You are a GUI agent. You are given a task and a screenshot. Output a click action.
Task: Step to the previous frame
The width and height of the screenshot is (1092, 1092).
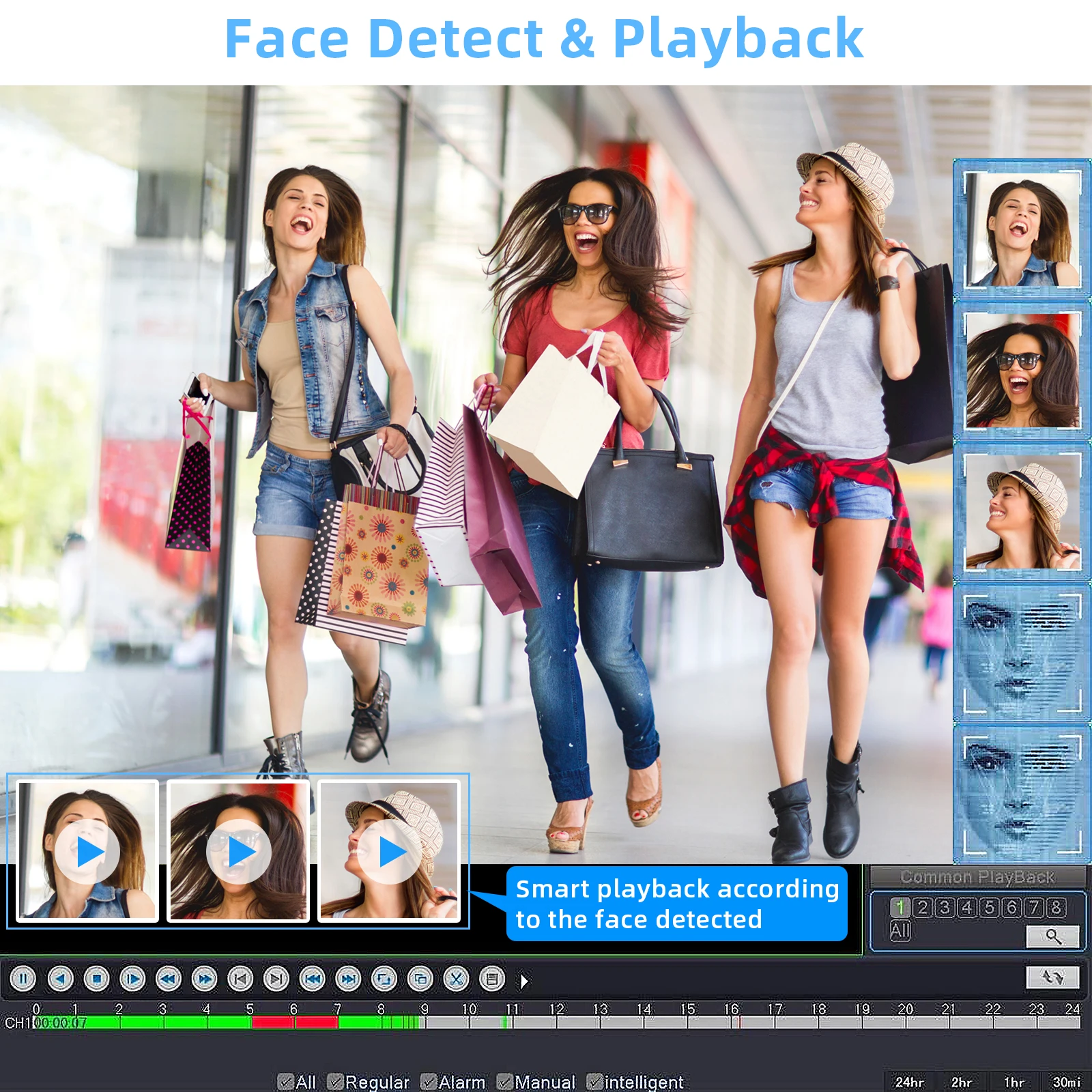[x=240, y=979]
